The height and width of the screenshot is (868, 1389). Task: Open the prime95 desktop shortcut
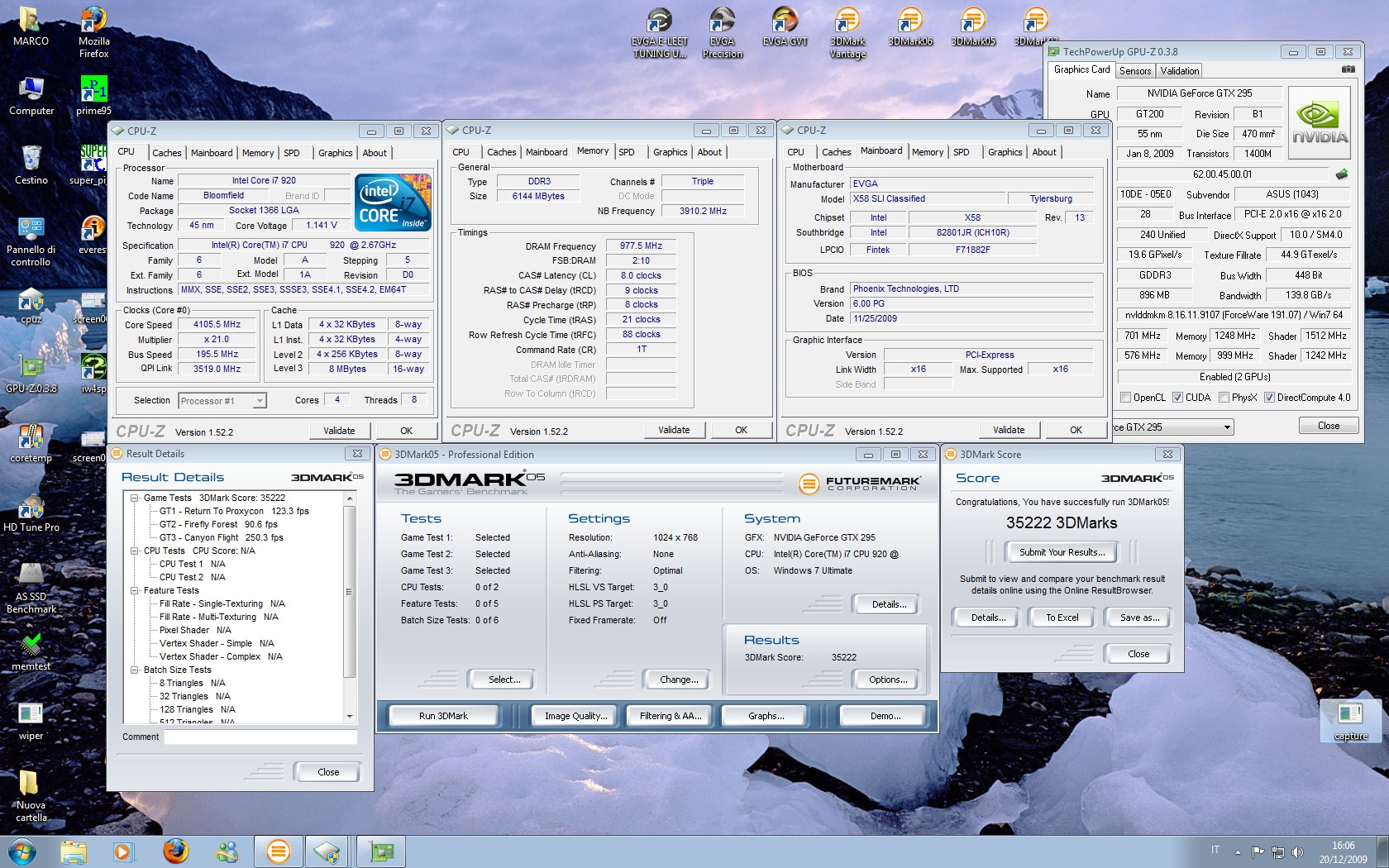point(93,96)
